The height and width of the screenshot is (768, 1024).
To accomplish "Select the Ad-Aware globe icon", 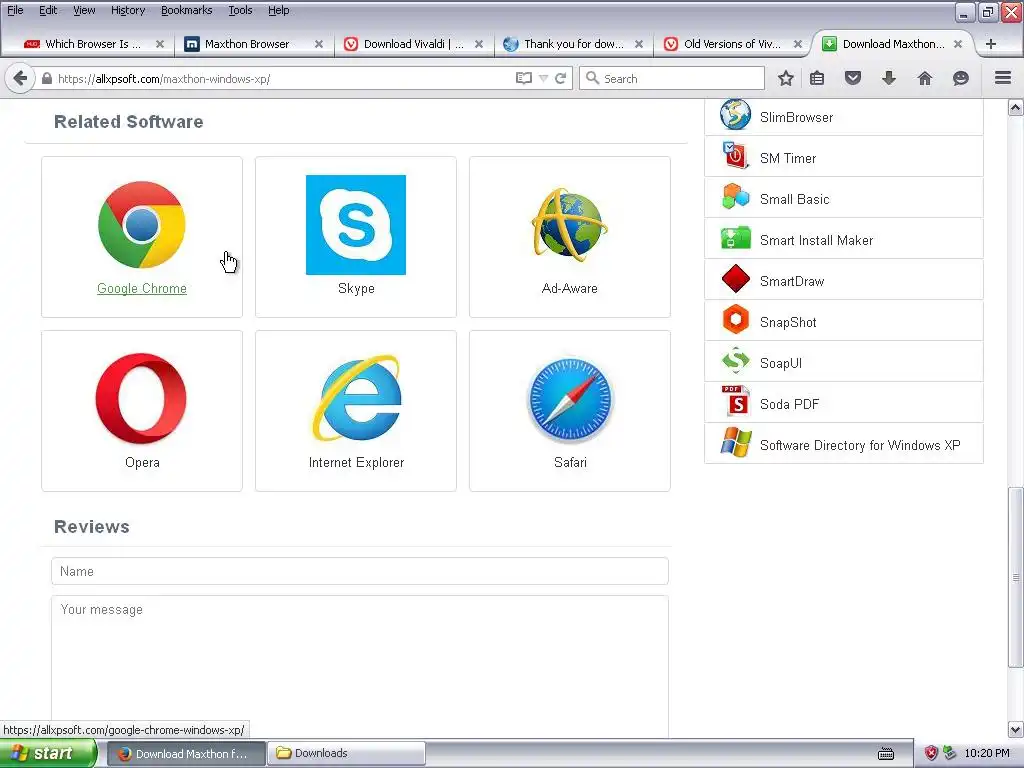I will tap(569, 225).
